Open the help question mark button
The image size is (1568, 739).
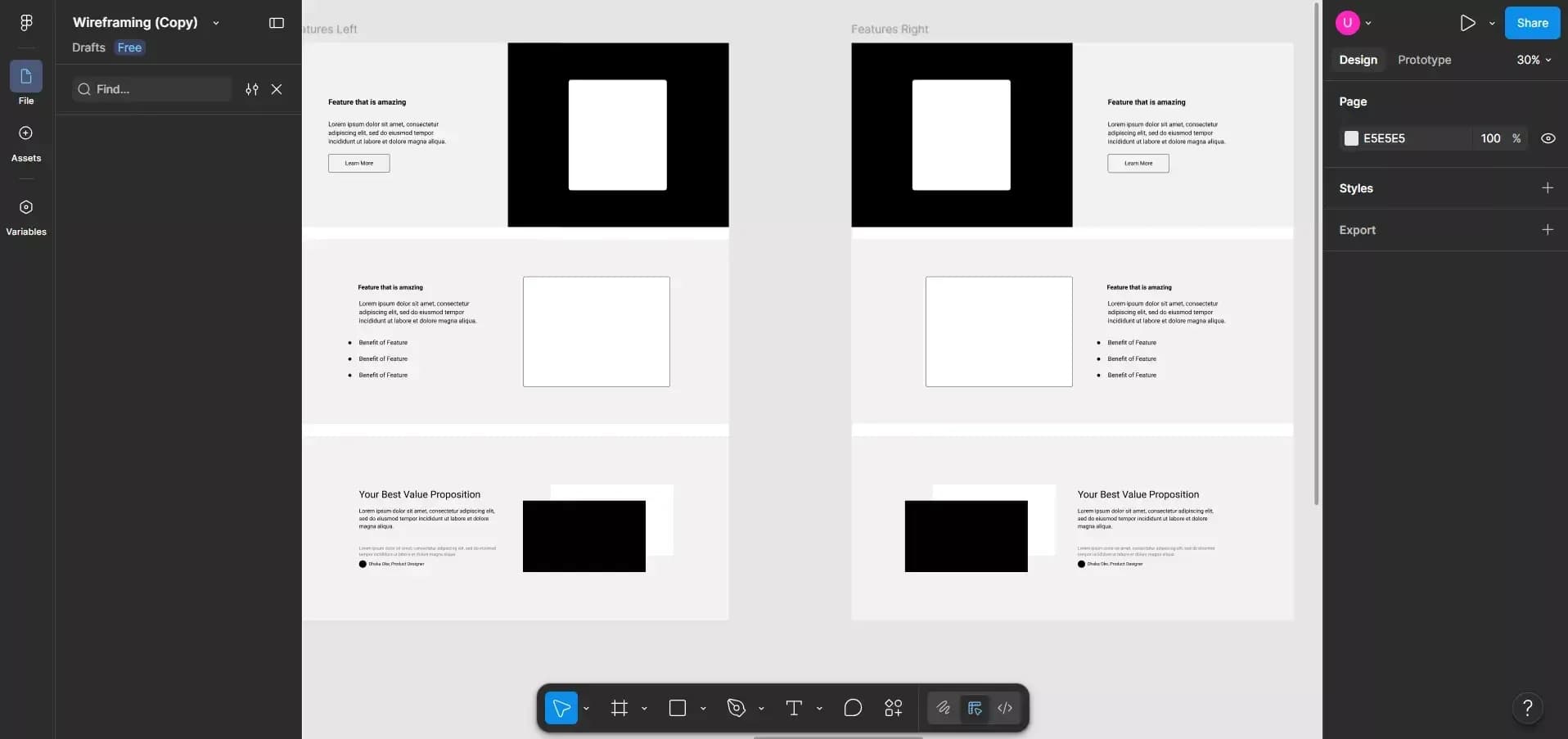click(1527, 708)
